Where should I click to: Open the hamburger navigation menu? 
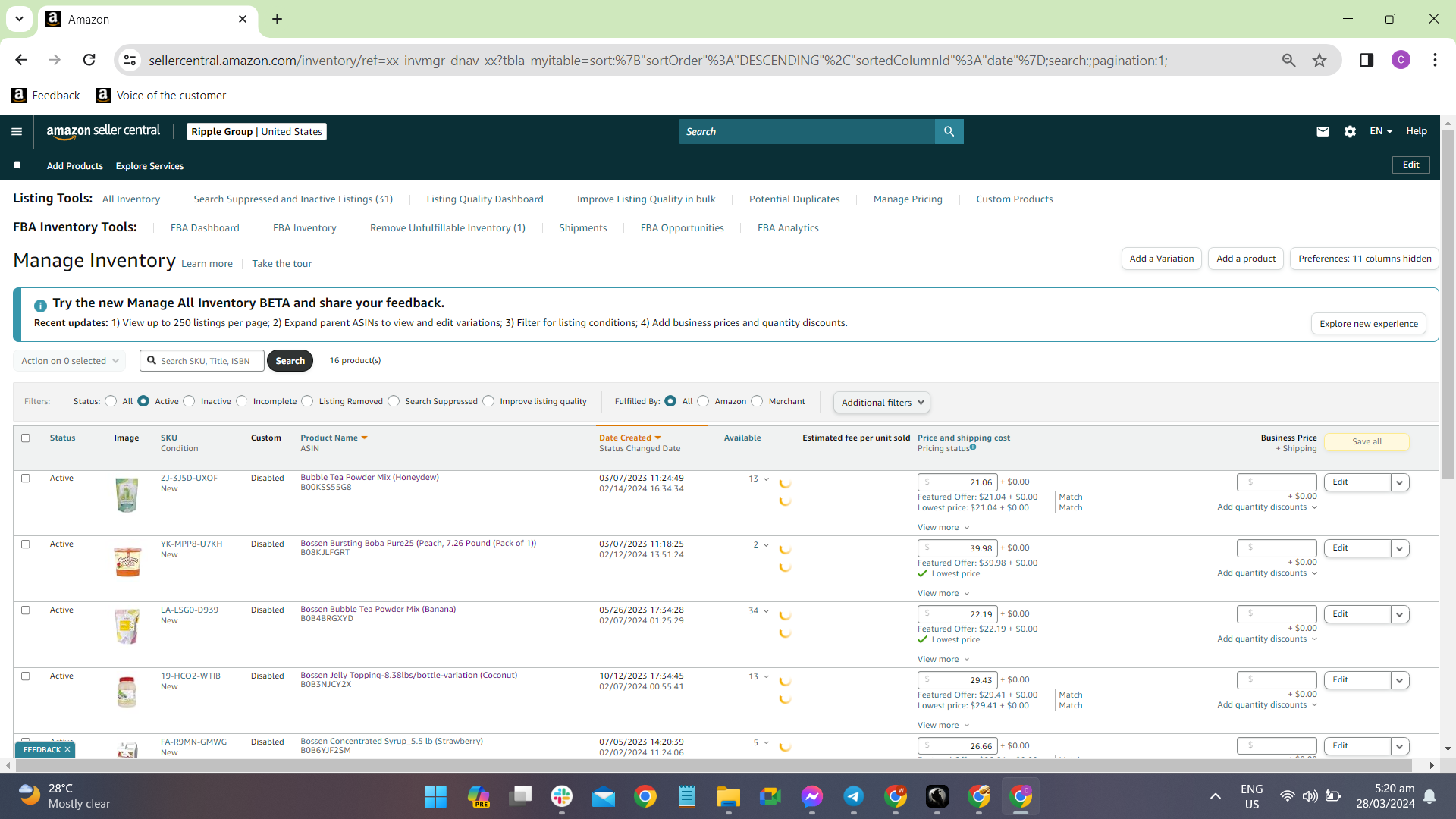click(x=17, y=132)
